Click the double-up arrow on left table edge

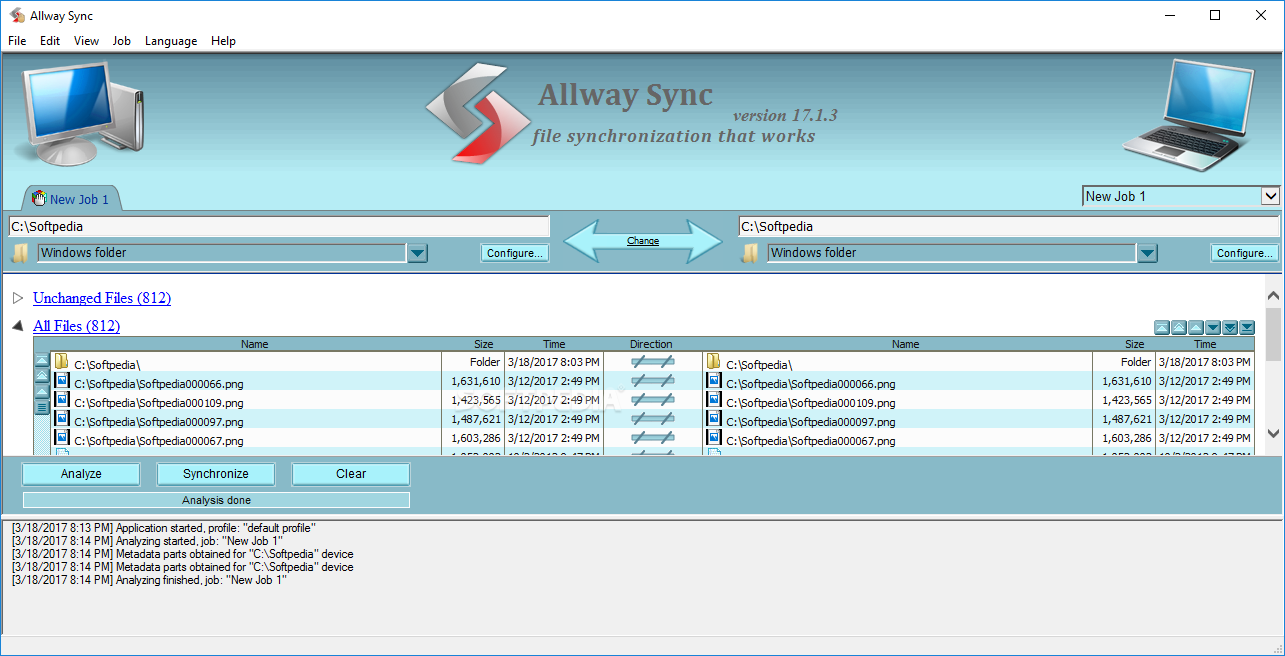point(42,376)
